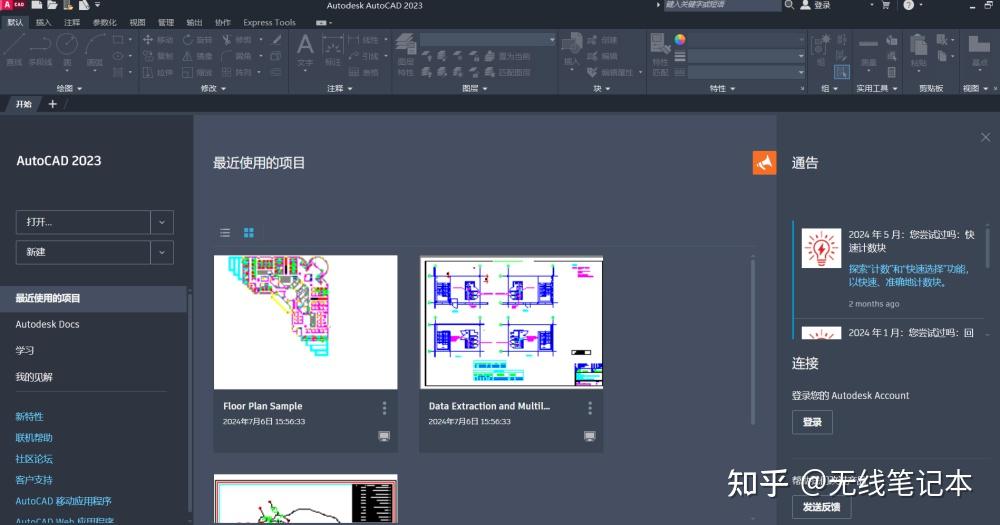The width and height of the screenshot is (1000, 525).
Task: Open the Community Forums (社区论坛) link
Action: [x=34, y=459]
